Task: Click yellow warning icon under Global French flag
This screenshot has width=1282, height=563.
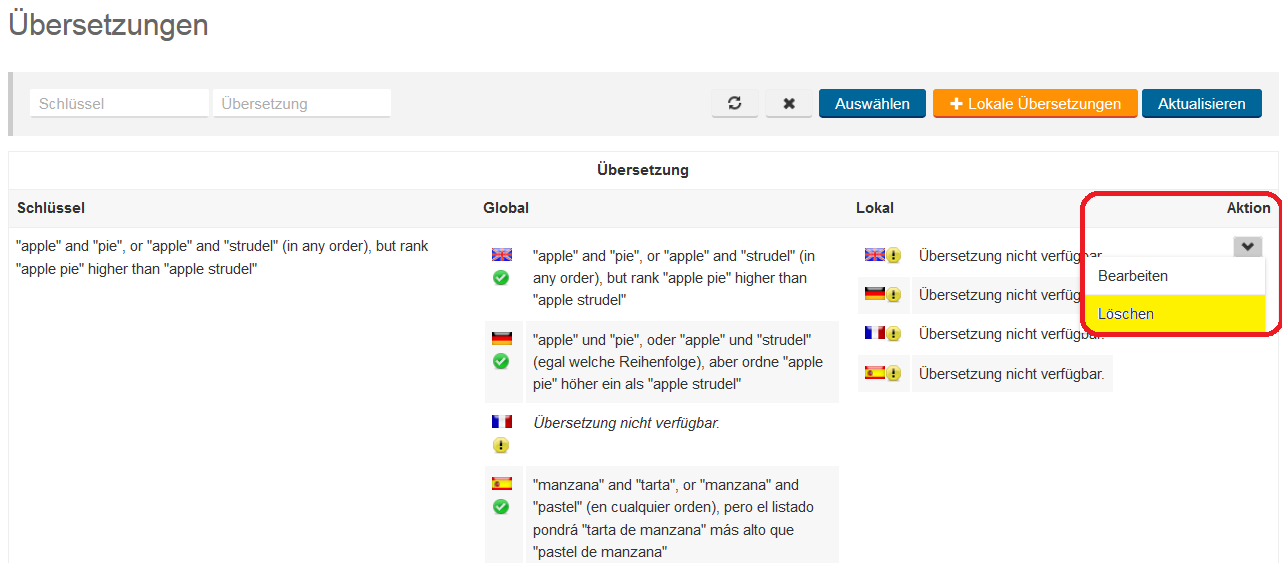Action: (501, 445)
